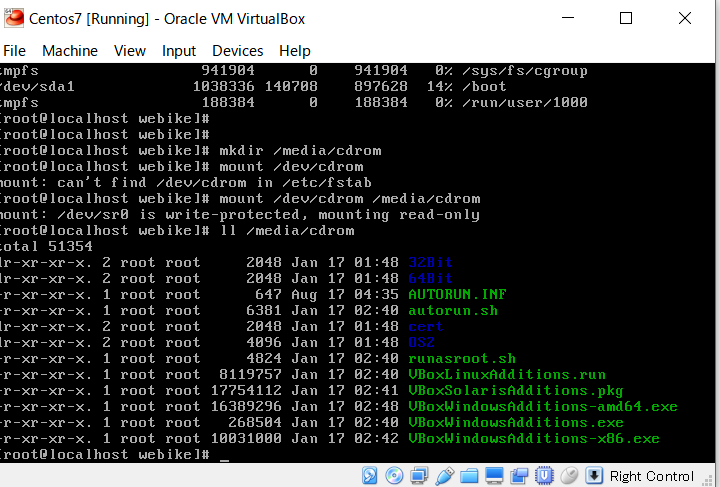This screenshot has width=720, height=487.
Task: Click the VBoxWindowsAdditions-x86.exe file name
Action: [534, 438]
